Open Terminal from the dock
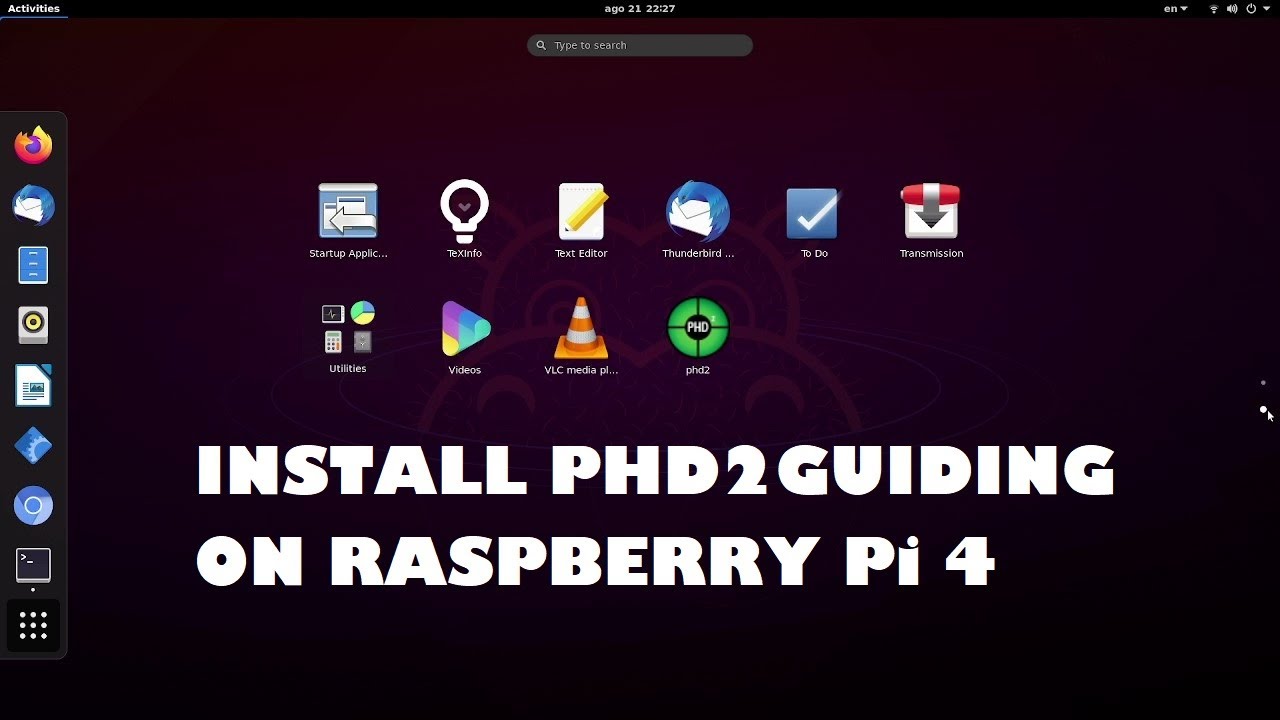 pyautogui.click(x=33, y=565)
